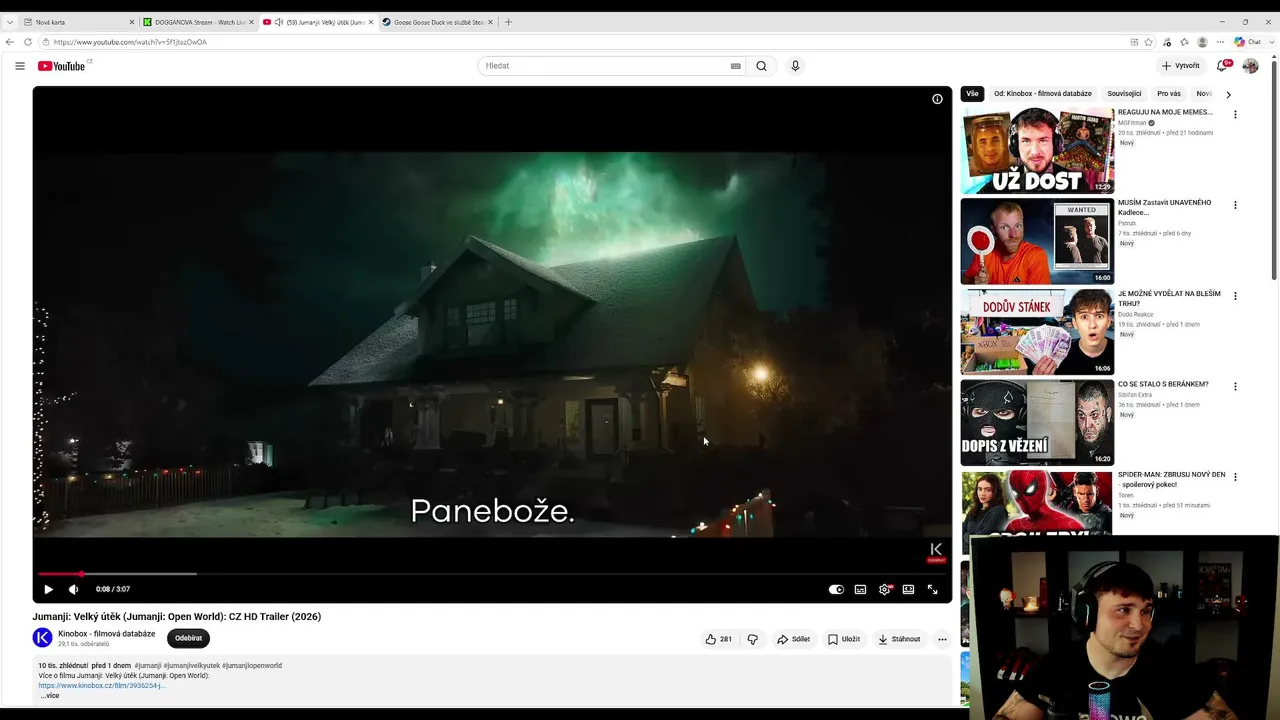
Task: Open the player settings gear
Action: 884,589
